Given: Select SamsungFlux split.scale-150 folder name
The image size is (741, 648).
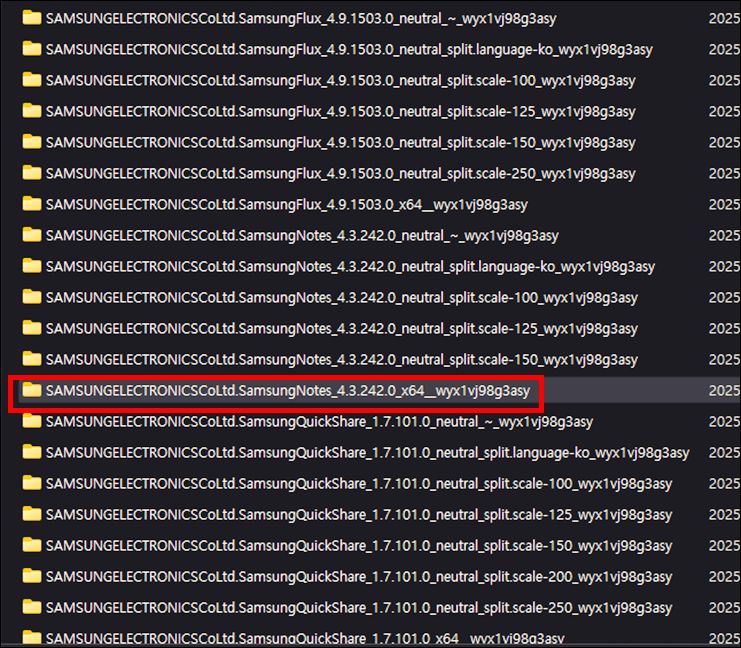Looking at the screenshot, I should point(341,143).
